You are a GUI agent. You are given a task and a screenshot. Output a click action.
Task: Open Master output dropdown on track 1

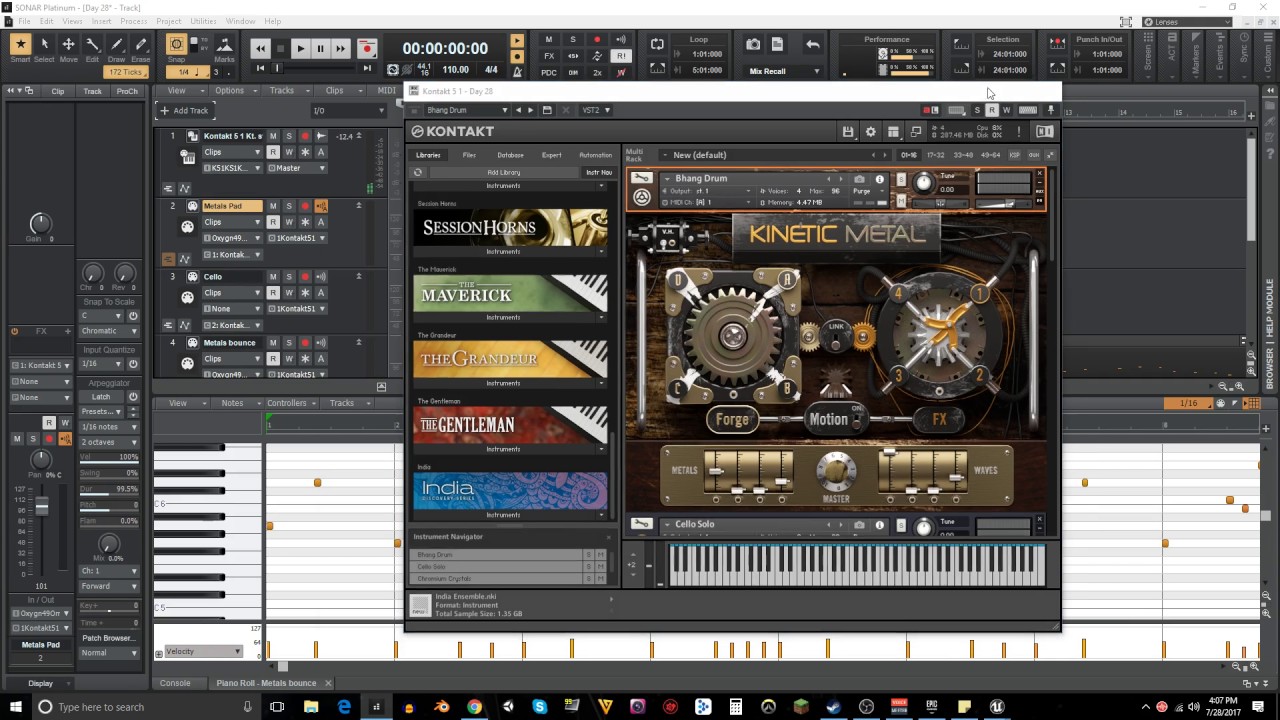click(296, 168)
